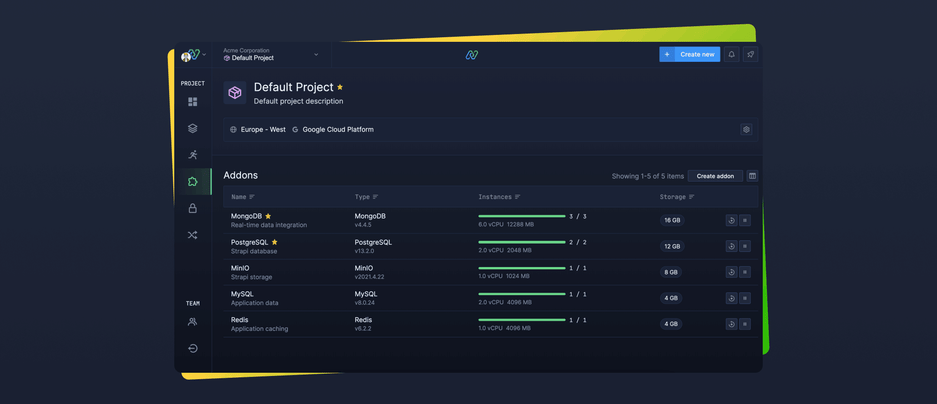Click the Northflank logo in header center
This screenshot has height=404, width=937.
tap(472, 55)
